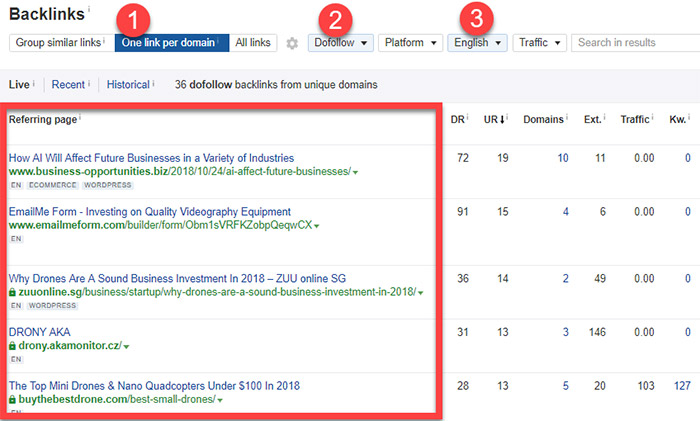Open the business-opportunities.biz URL
This screenshot has height=421, width=700.
(x=180, y=171)
